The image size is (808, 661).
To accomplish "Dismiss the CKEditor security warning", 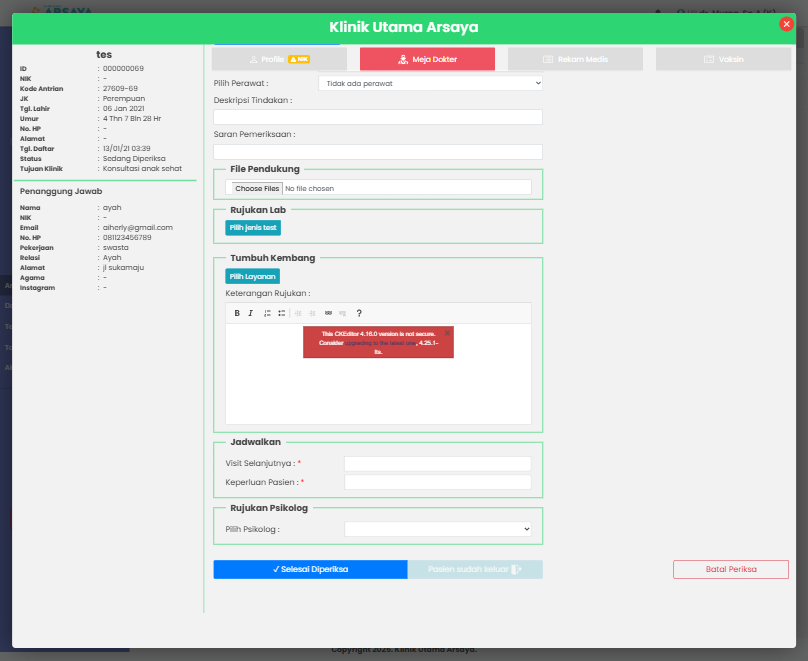I will coord(447,333).
